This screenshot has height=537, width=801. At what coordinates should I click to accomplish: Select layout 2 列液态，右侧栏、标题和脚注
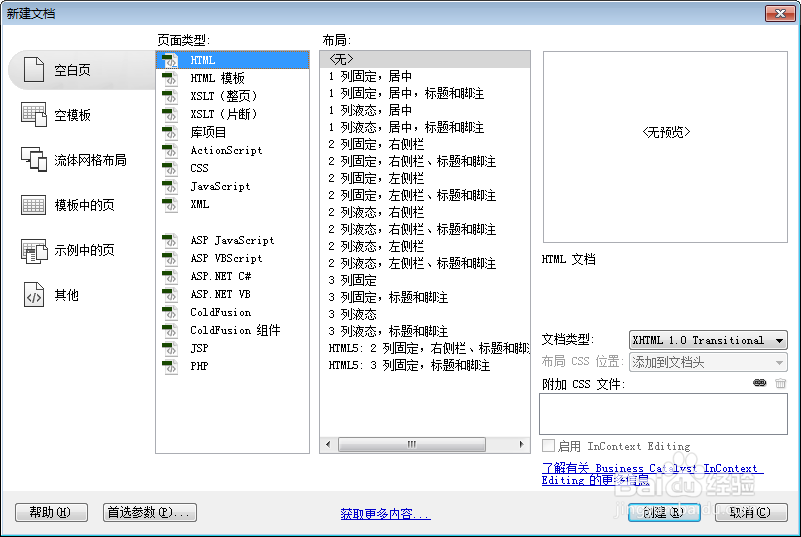pyautogui.click(x=425, y=229)
